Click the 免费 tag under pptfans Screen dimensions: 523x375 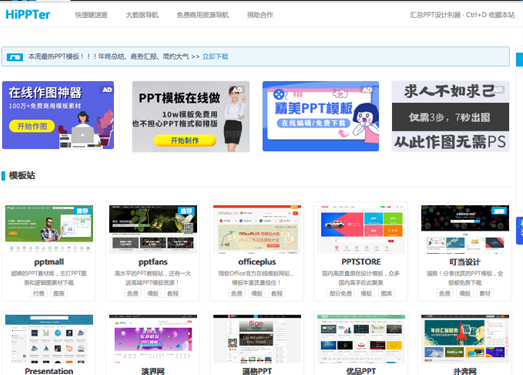(133, 293)
